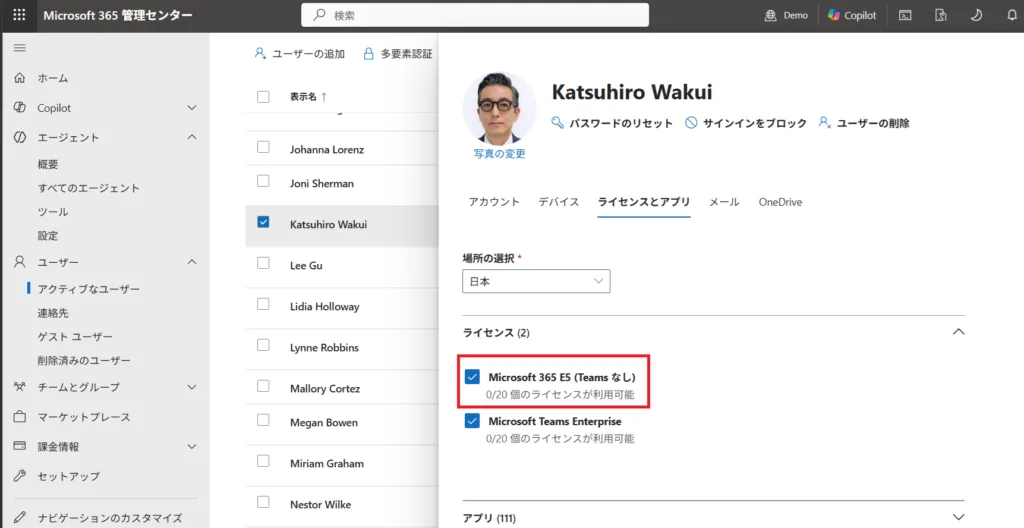Switch to the アカウント tab
Viewport: 1024px width, 528px height.
tap(494, 202)
